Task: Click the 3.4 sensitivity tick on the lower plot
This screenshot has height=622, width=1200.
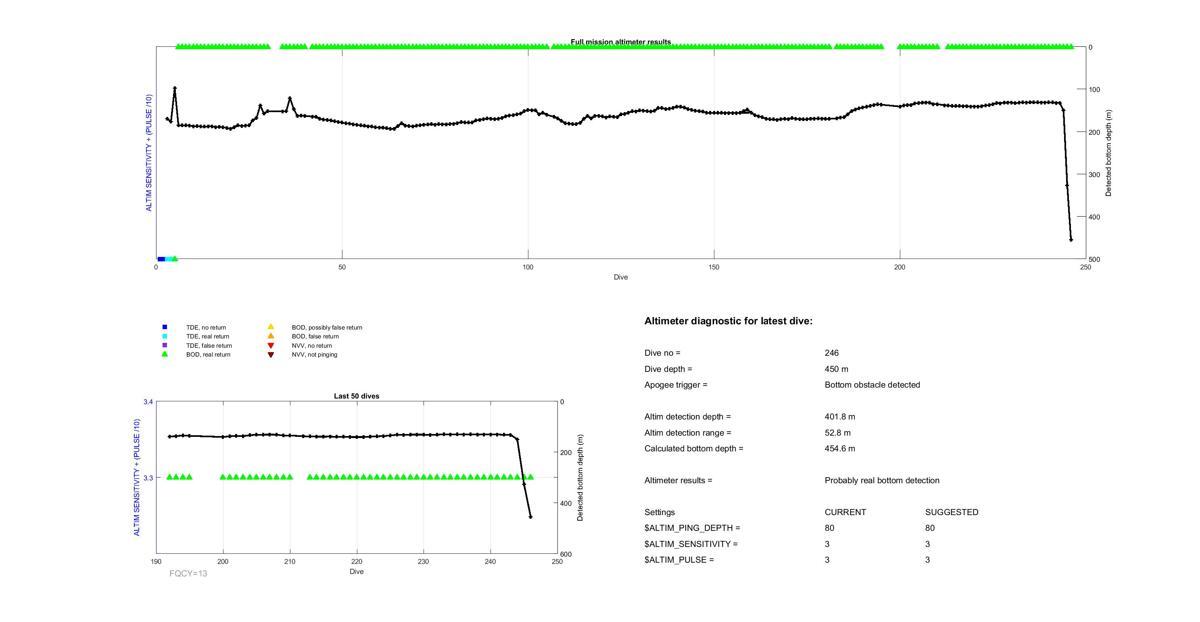Action: 148,402
